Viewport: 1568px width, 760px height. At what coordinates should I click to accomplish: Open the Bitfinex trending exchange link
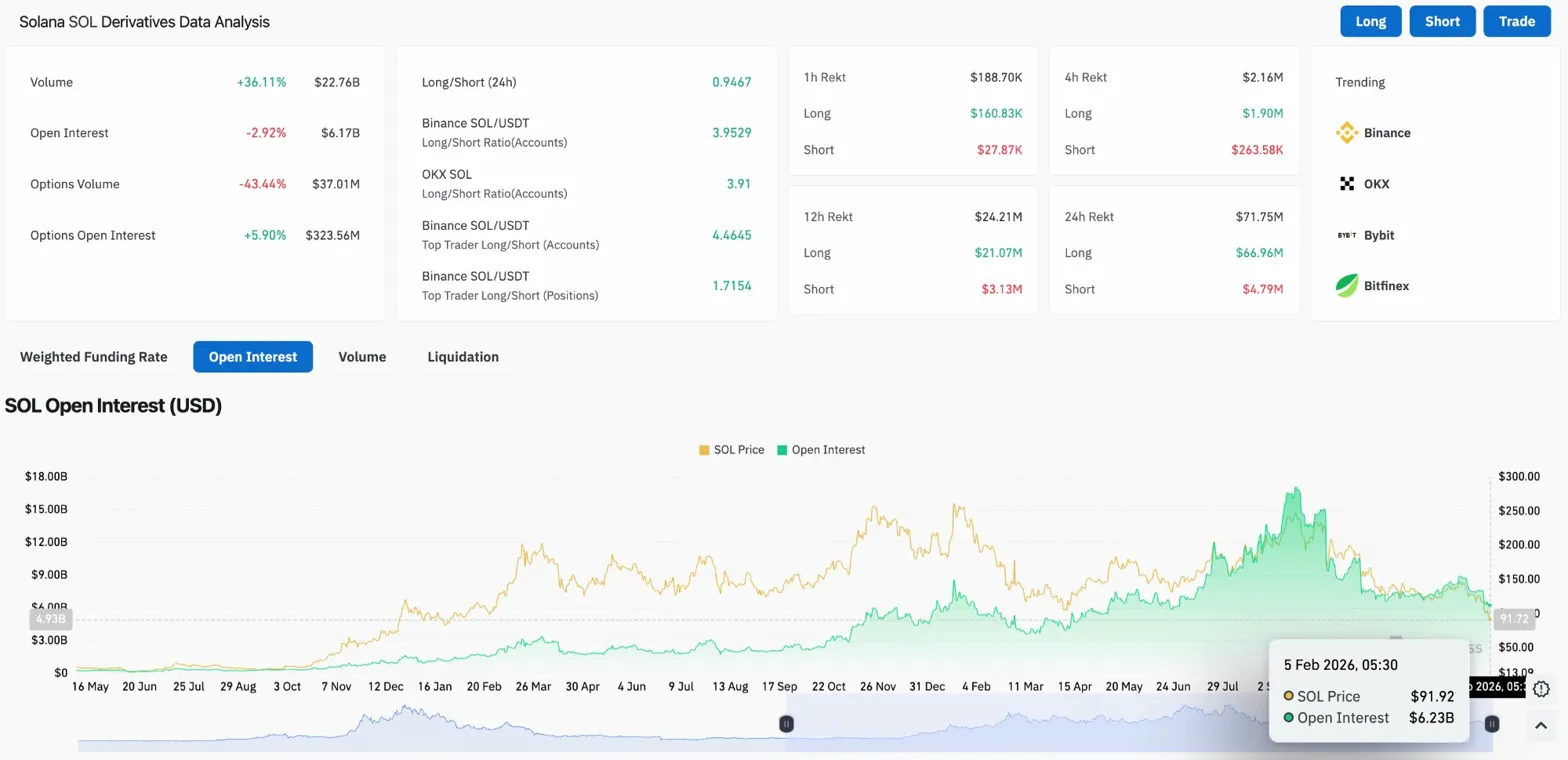click(x=1386, y=286)
